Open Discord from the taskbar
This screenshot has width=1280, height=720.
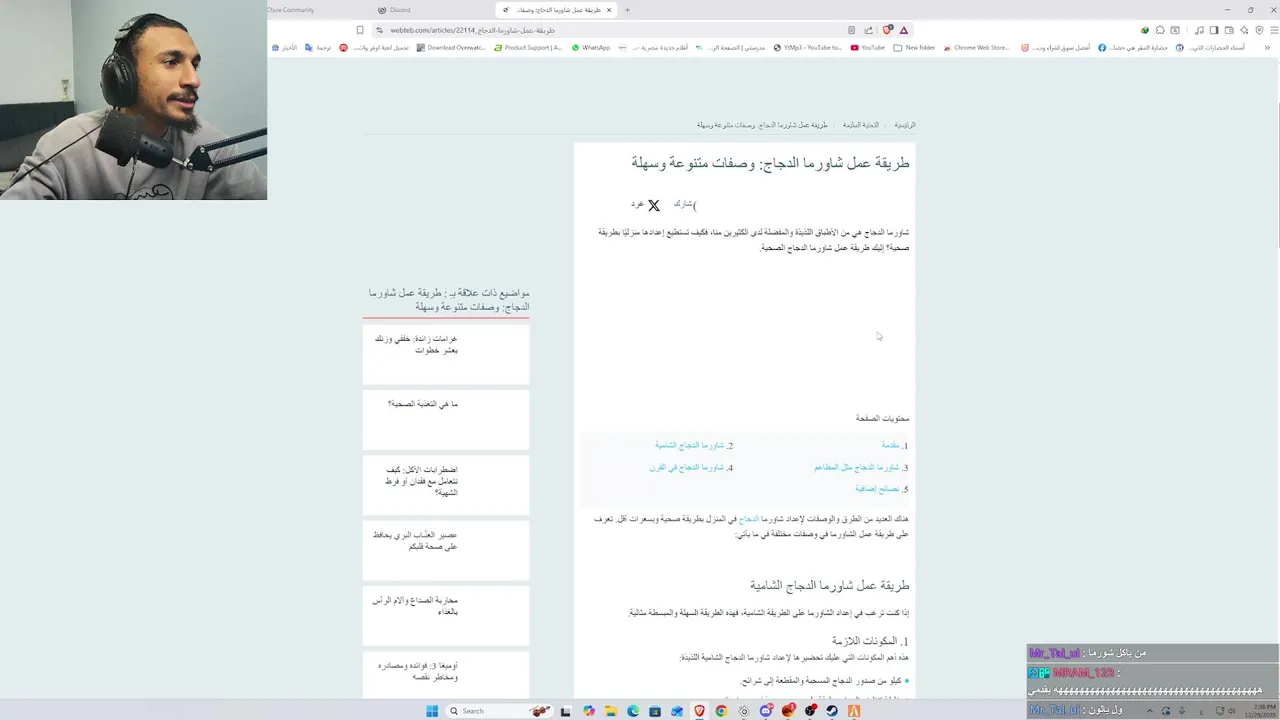(766, 711)
